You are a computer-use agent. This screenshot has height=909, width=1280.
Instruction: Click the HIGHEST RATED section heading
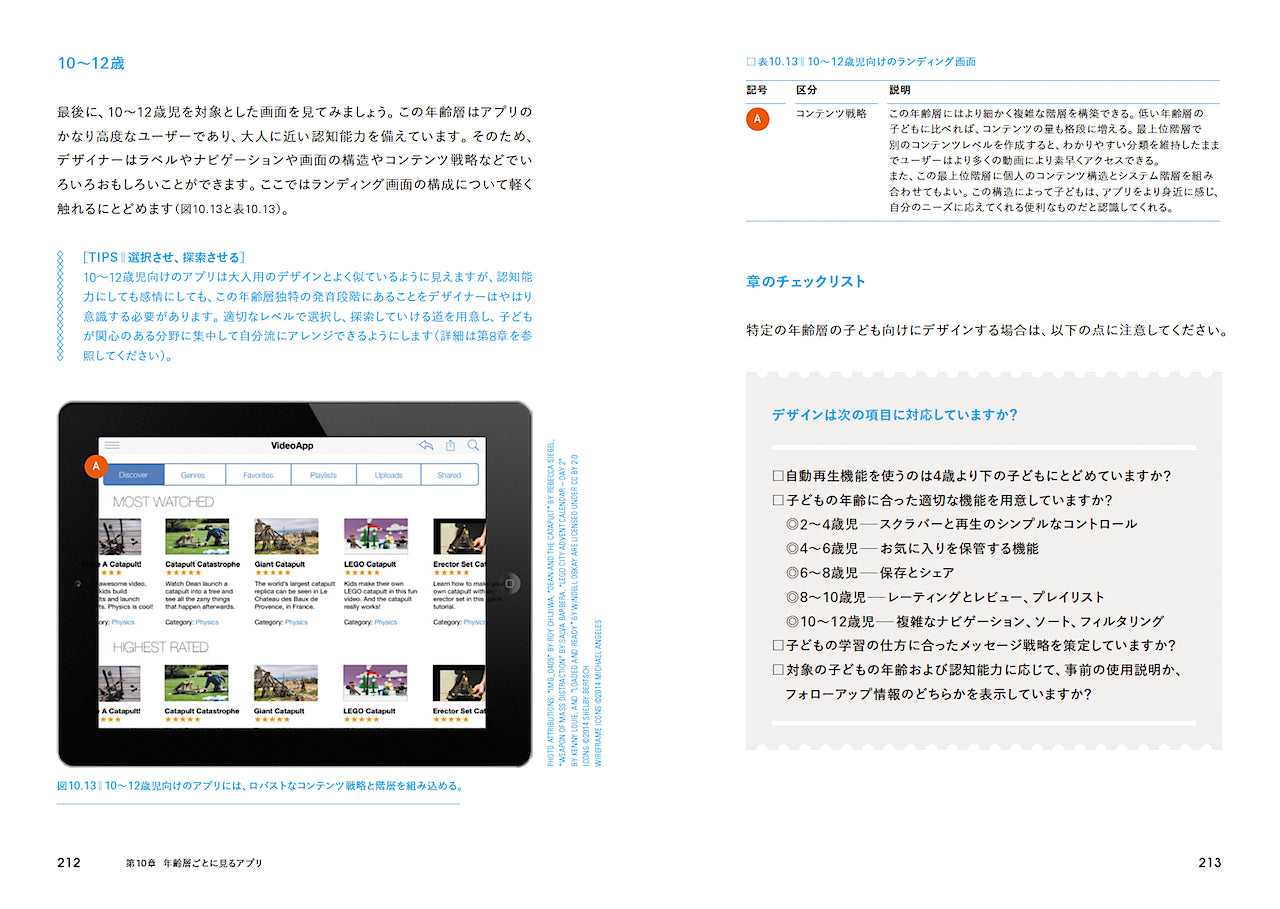(x=160, y=648)
